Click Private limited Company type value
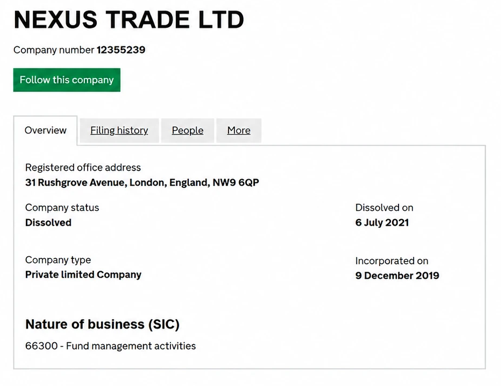This screenshot has height=386, width=501. pyautogui.click(x=83, y=275)
